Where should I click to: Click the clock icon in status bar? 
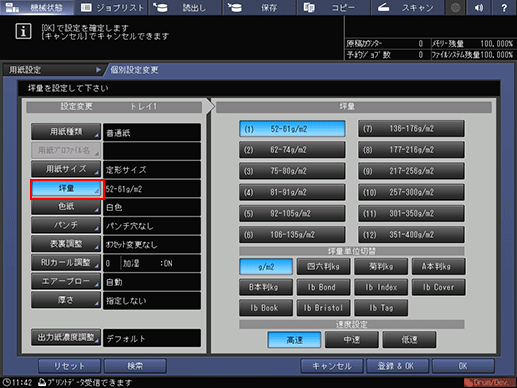[x=7, y=382]
